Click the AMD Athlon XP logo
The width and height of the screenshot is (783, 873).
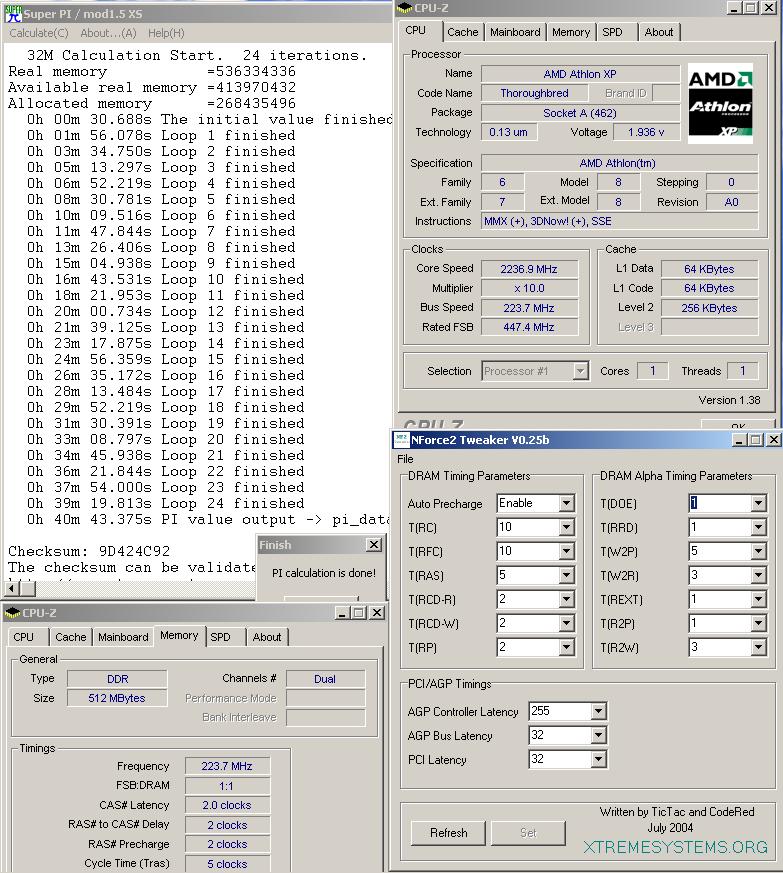tap(720, 104)
